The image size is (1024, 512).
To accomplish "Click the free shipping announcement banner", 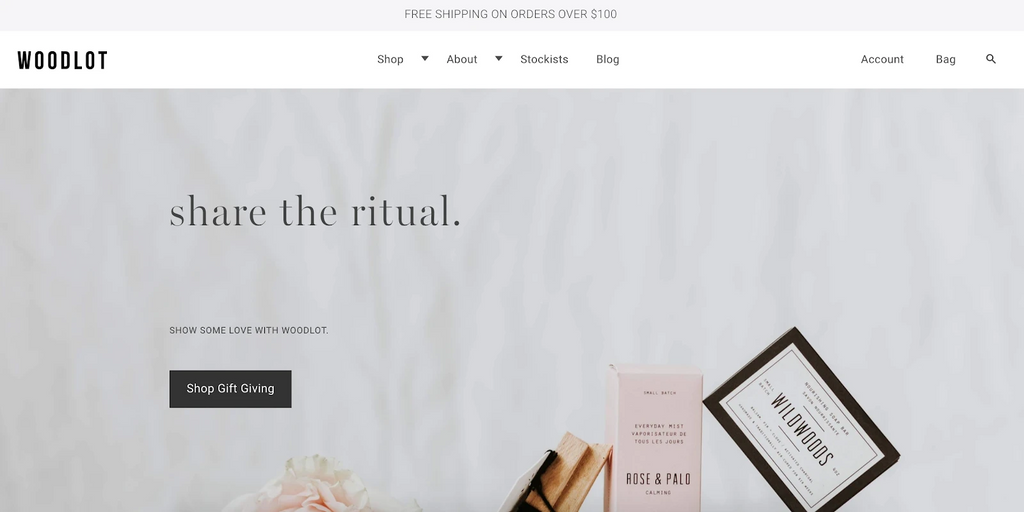I will (x=511, y=14).
